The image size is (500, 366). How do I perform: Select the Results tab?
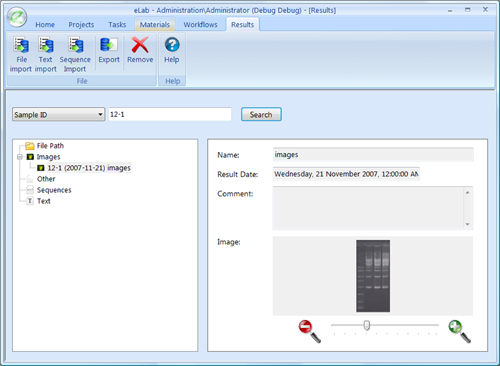pos(243,25)
